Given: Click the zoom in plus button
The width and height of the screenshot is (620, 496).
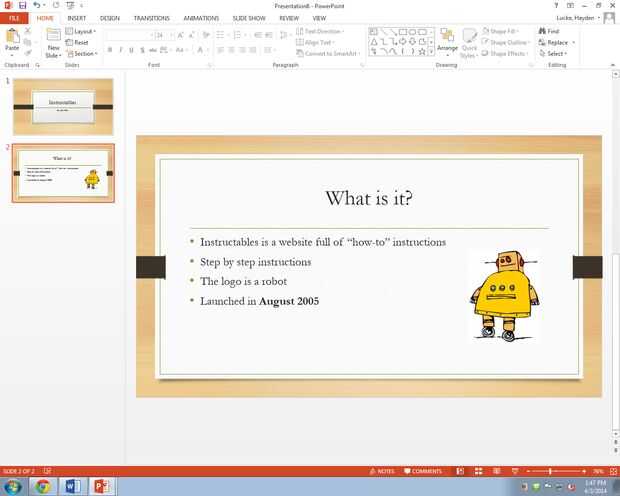Looking at the screenshot, I should pos(584,471).
